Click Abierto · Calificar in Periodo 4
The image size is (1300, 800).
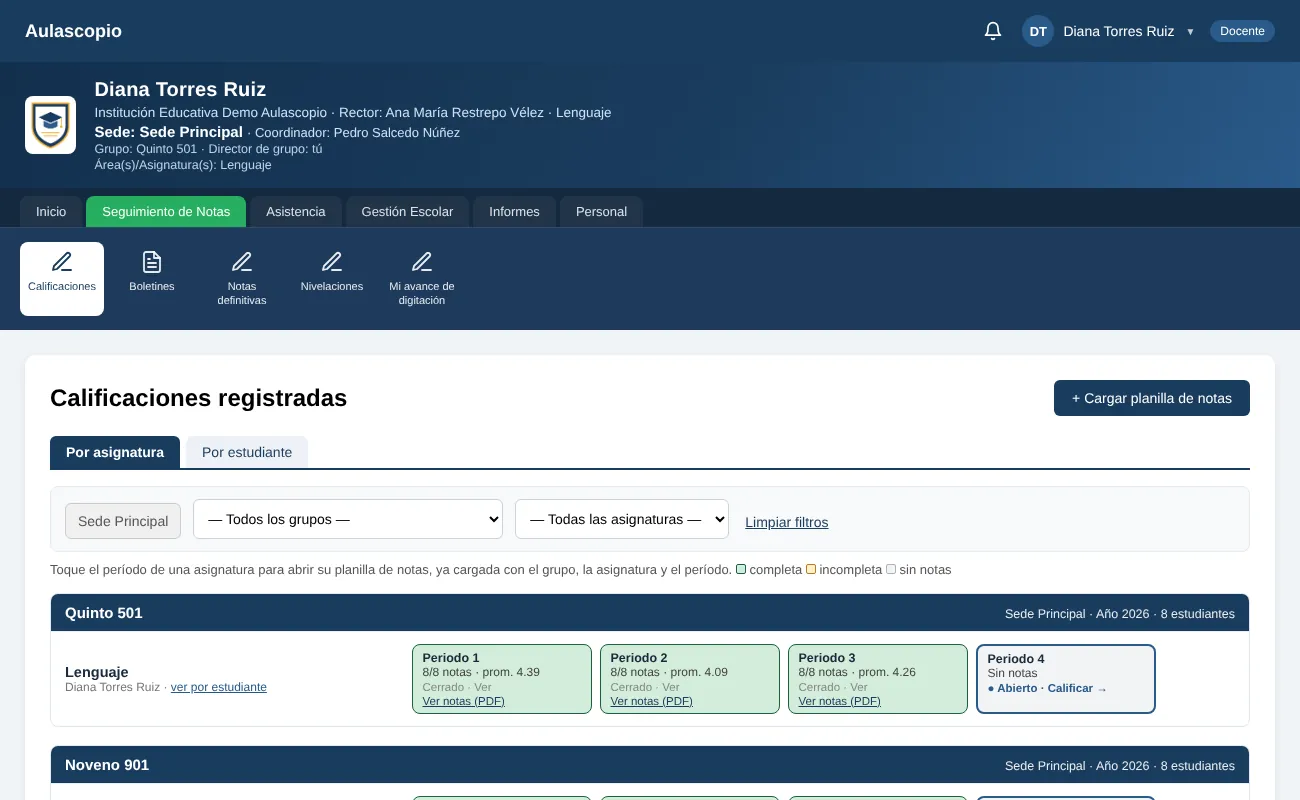[1047, 688]
